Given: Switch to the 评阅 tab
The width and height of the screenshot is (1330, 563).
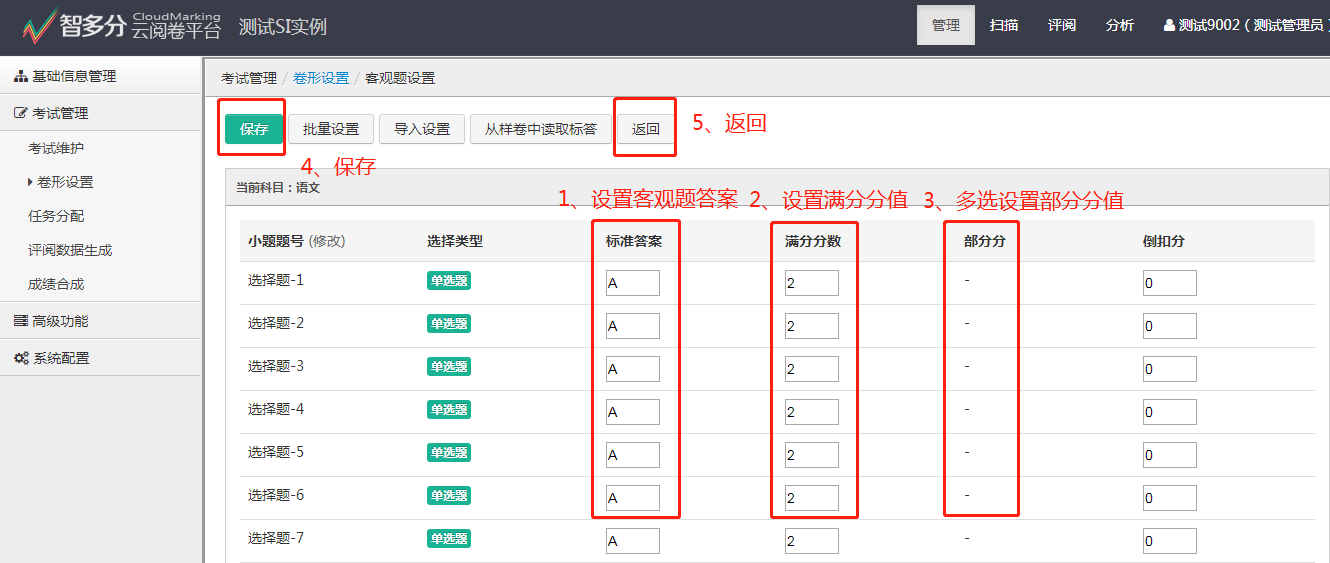Looking at the screenshot, I should 1062,25.
